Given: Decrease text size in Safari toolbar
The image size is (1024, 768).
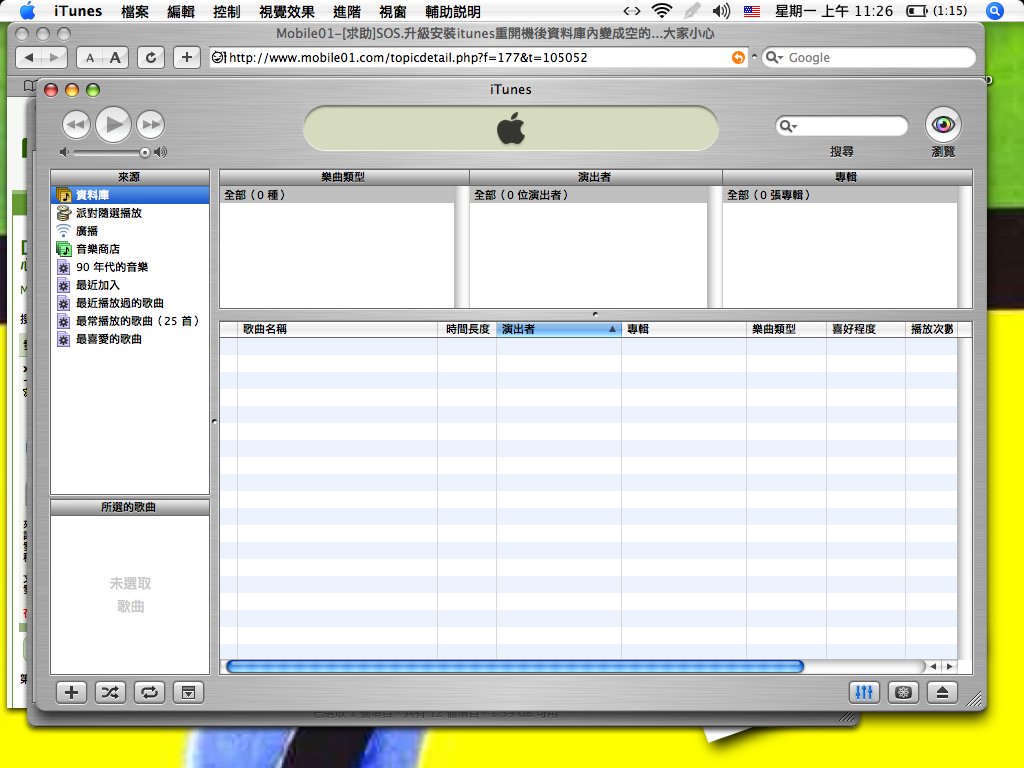Looking at the screenshot, I should (x=89, y=57).
